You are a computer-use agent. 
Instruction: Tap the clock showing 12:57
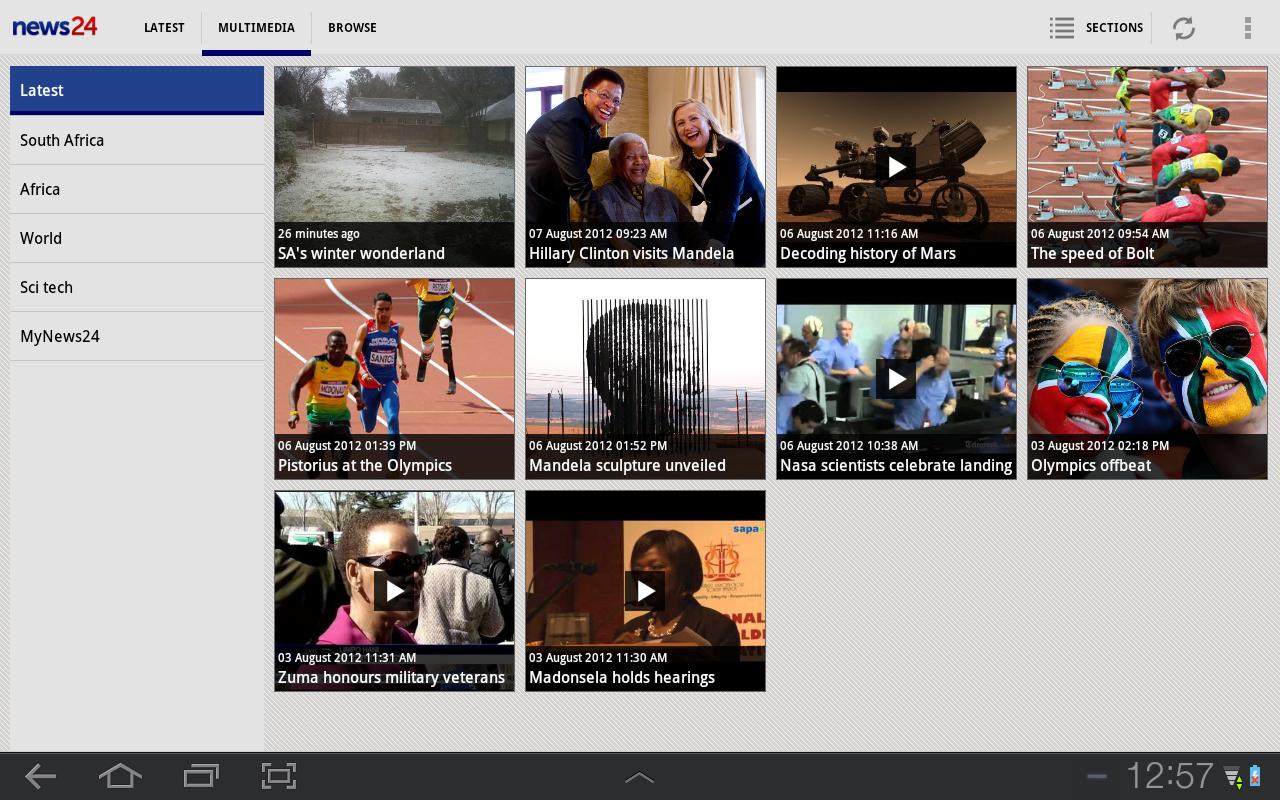point(1170,776)
